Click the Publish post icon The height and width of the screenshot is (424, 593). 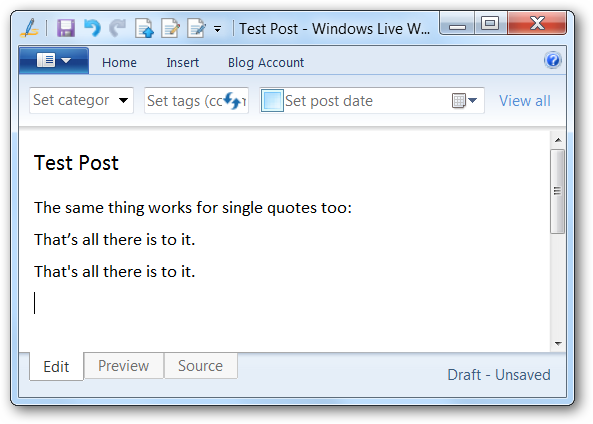tap(144, 28)
